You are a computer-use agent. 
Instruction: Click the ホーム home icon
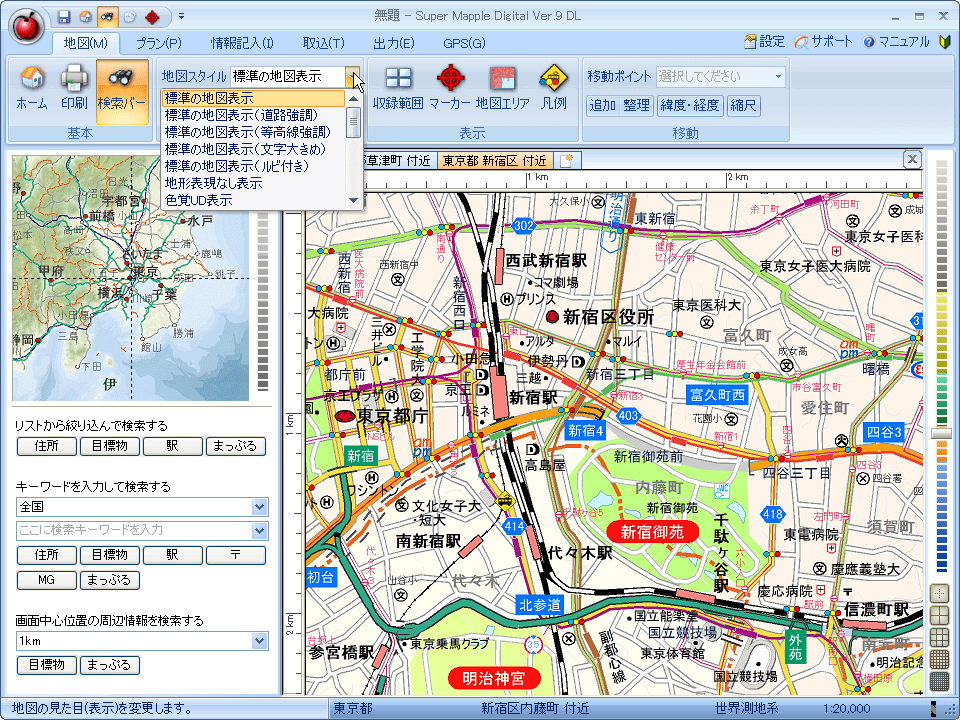pyautogui.click(x=32, y=88)
